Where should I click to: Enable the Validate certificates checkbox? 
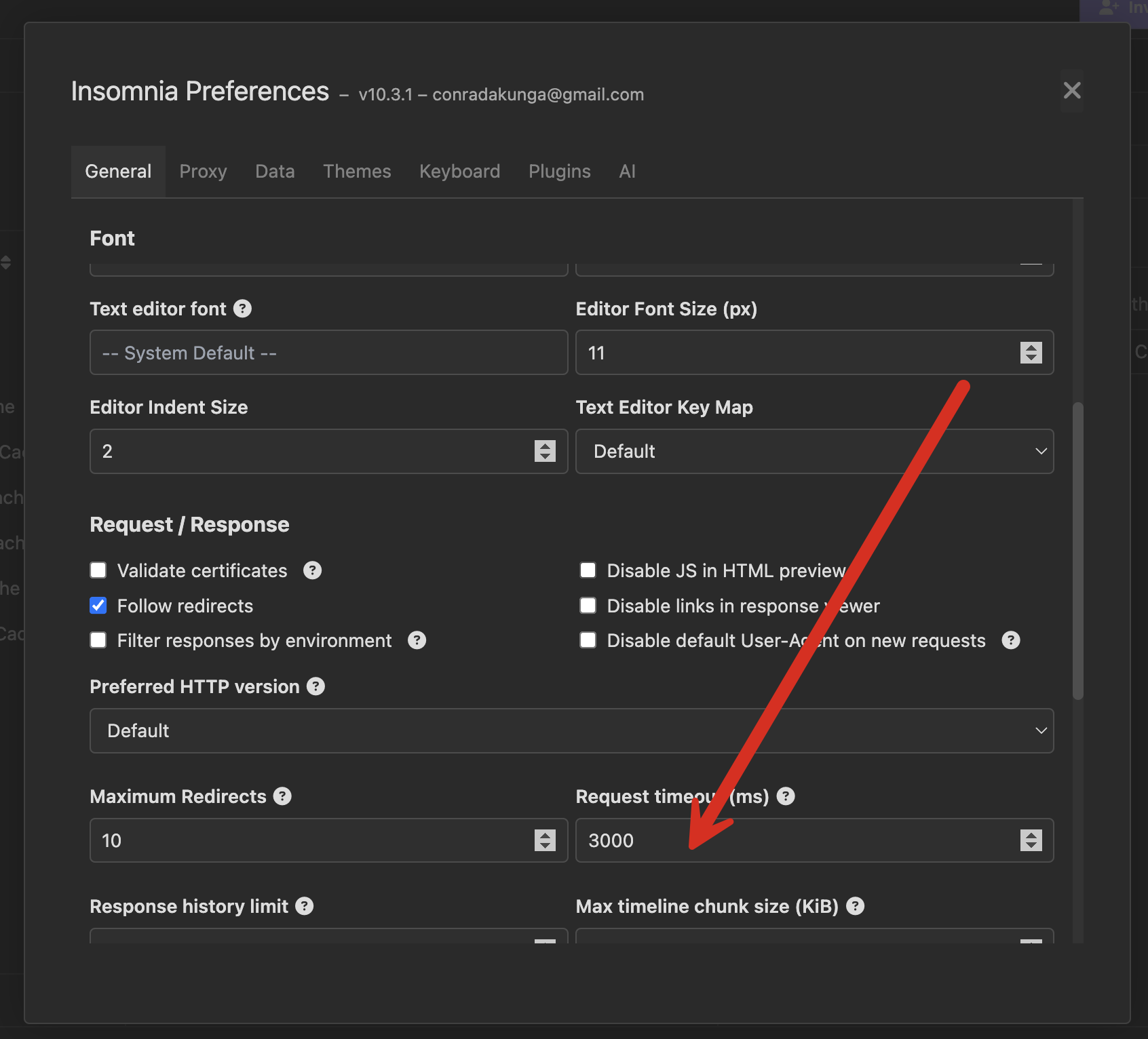tap(98, 570)
